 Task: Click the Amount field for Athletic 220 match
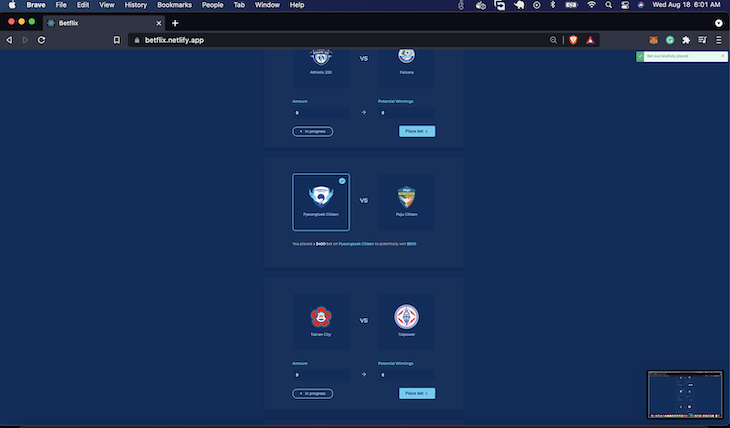(321, 113)
